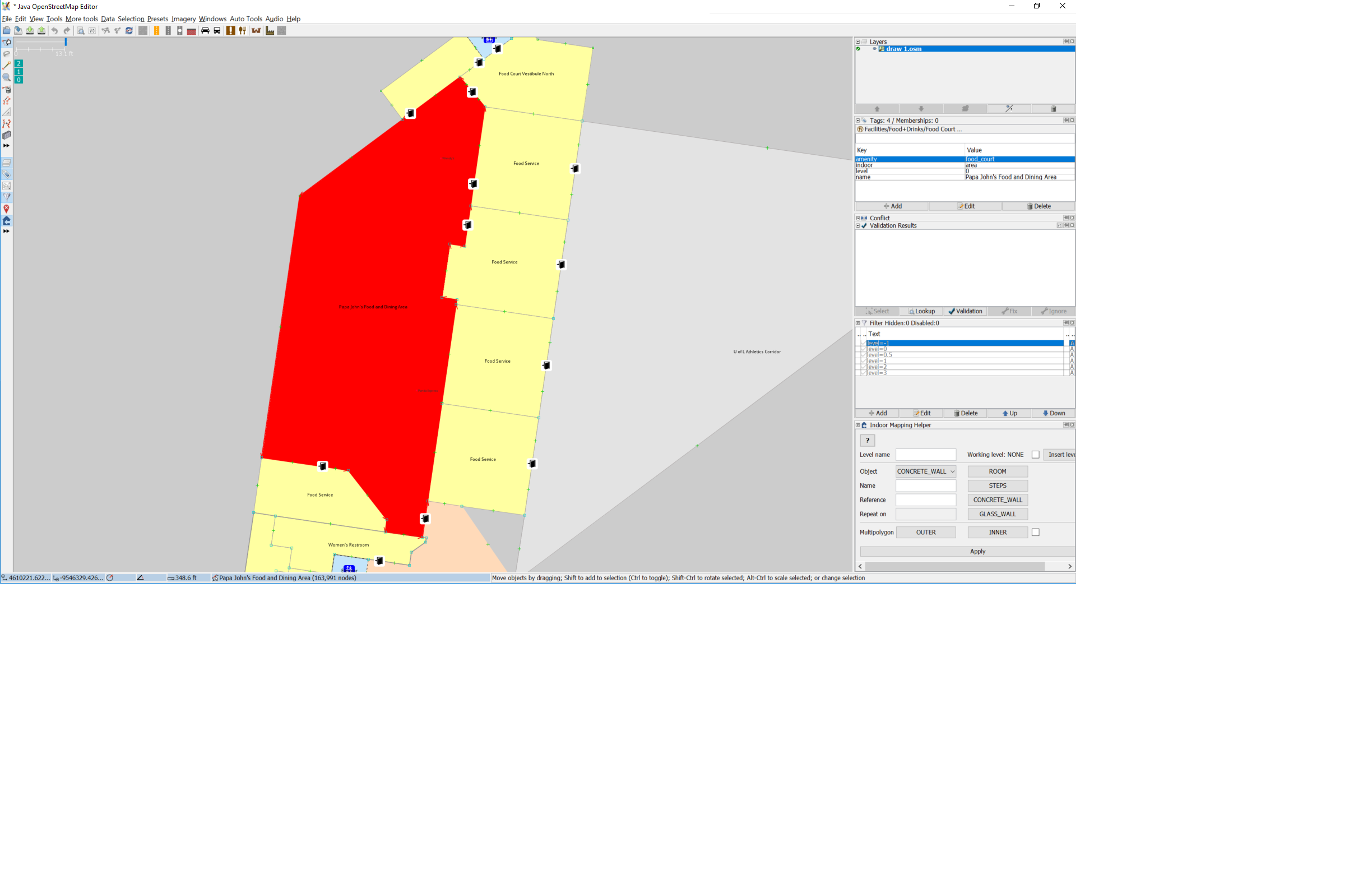Collapse the Filter panel
The image size is (1372, 888).
(x=858, y=323)
